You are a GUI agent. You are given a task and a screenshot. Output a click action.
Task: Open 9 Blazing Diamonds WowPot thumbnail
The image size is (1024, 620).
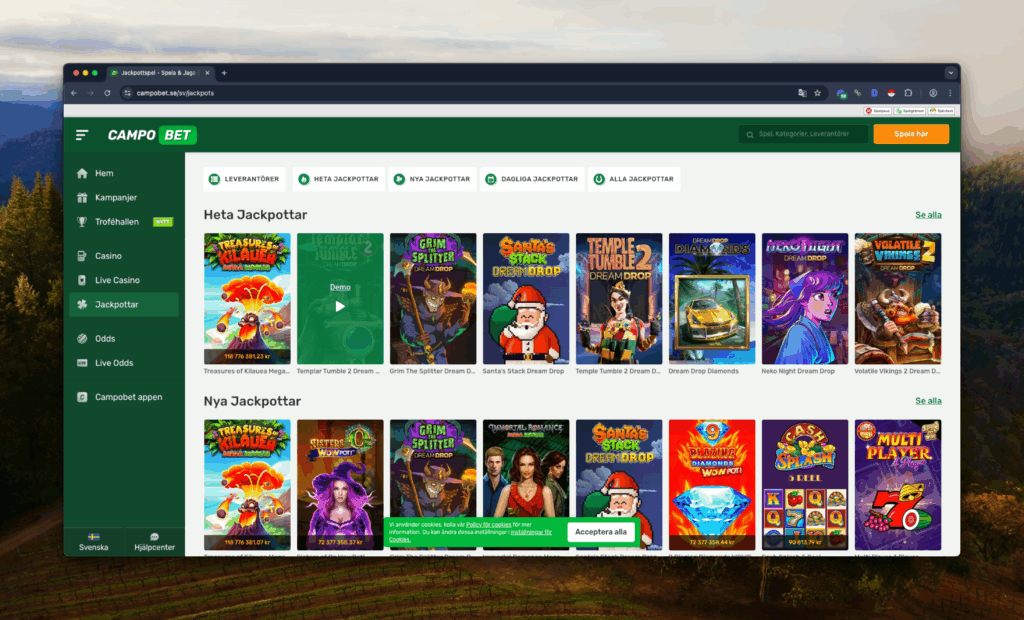[x=712, y=485]
